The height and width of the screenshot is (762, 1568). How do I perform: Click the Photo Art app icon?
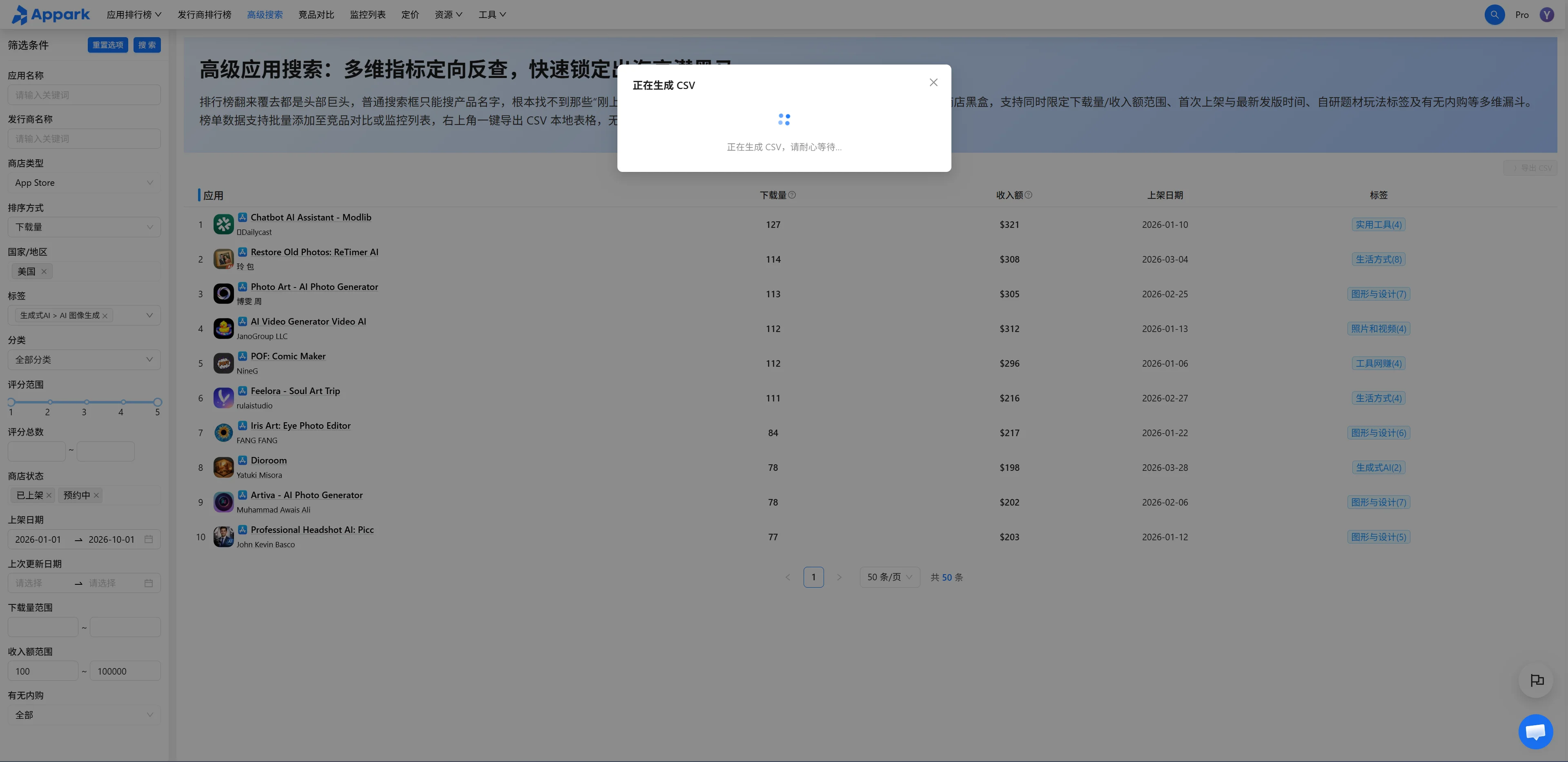click(223, 294)
